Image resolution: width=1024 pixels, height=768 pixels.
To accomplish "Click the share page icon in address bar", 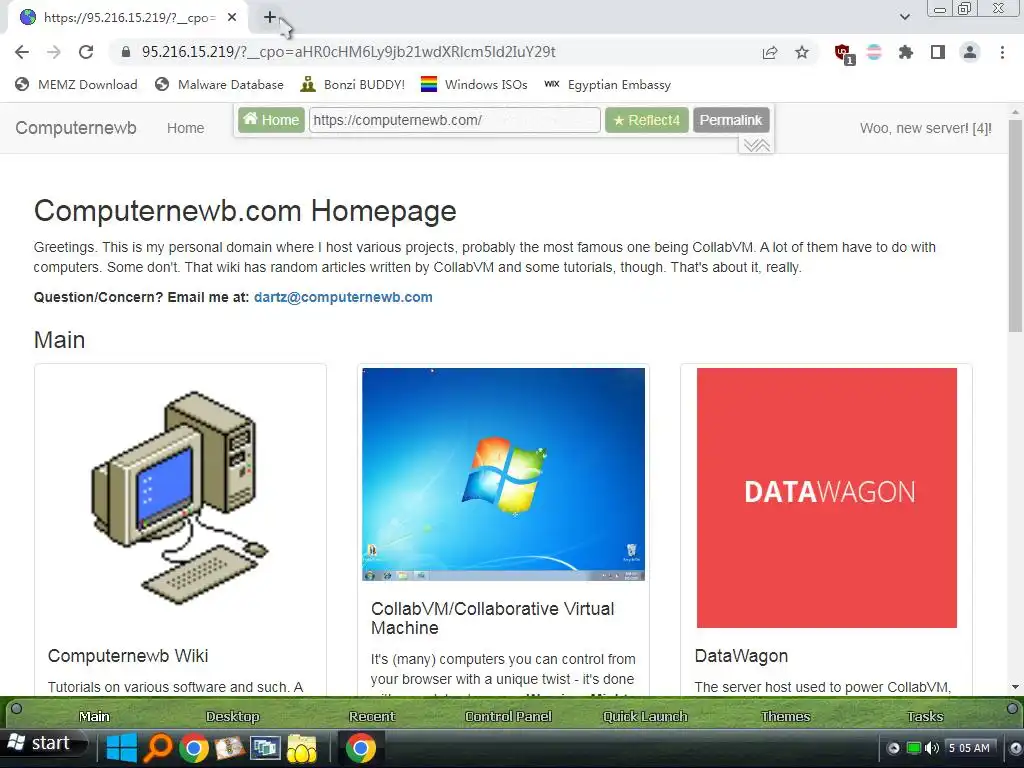I will (x=770, y=52).
